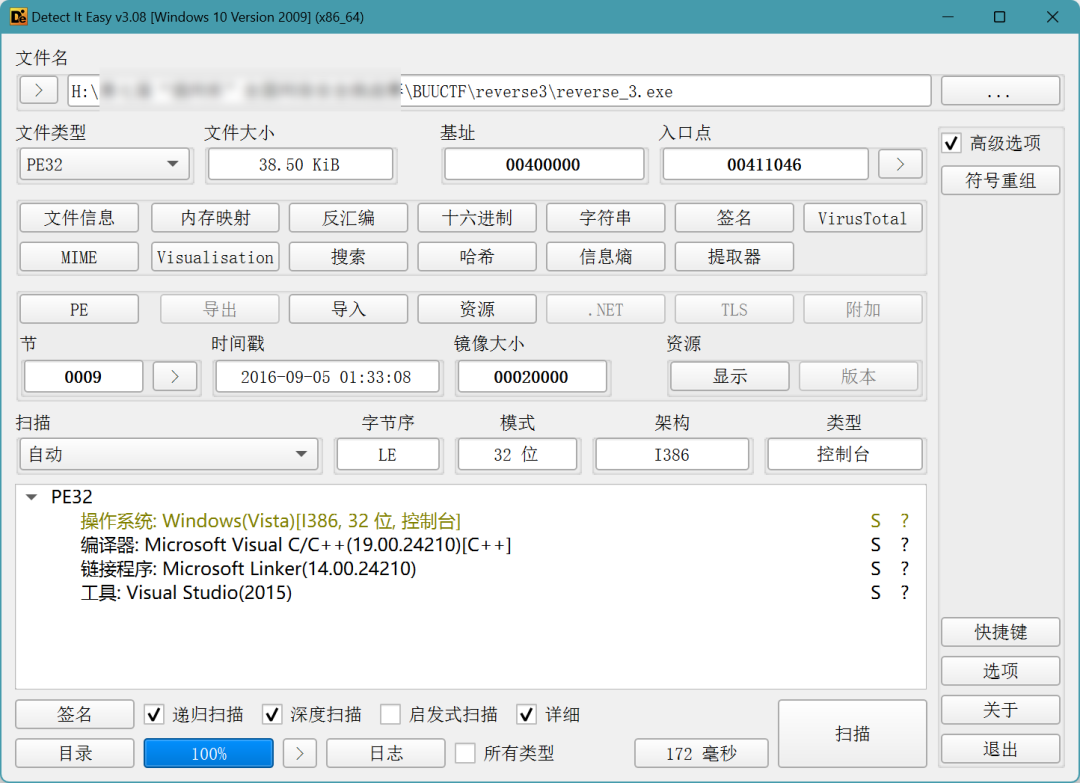The width and height of the screenshot is (1080, 783).
Task: Open 选项 options button
Action: (1000, 670)
